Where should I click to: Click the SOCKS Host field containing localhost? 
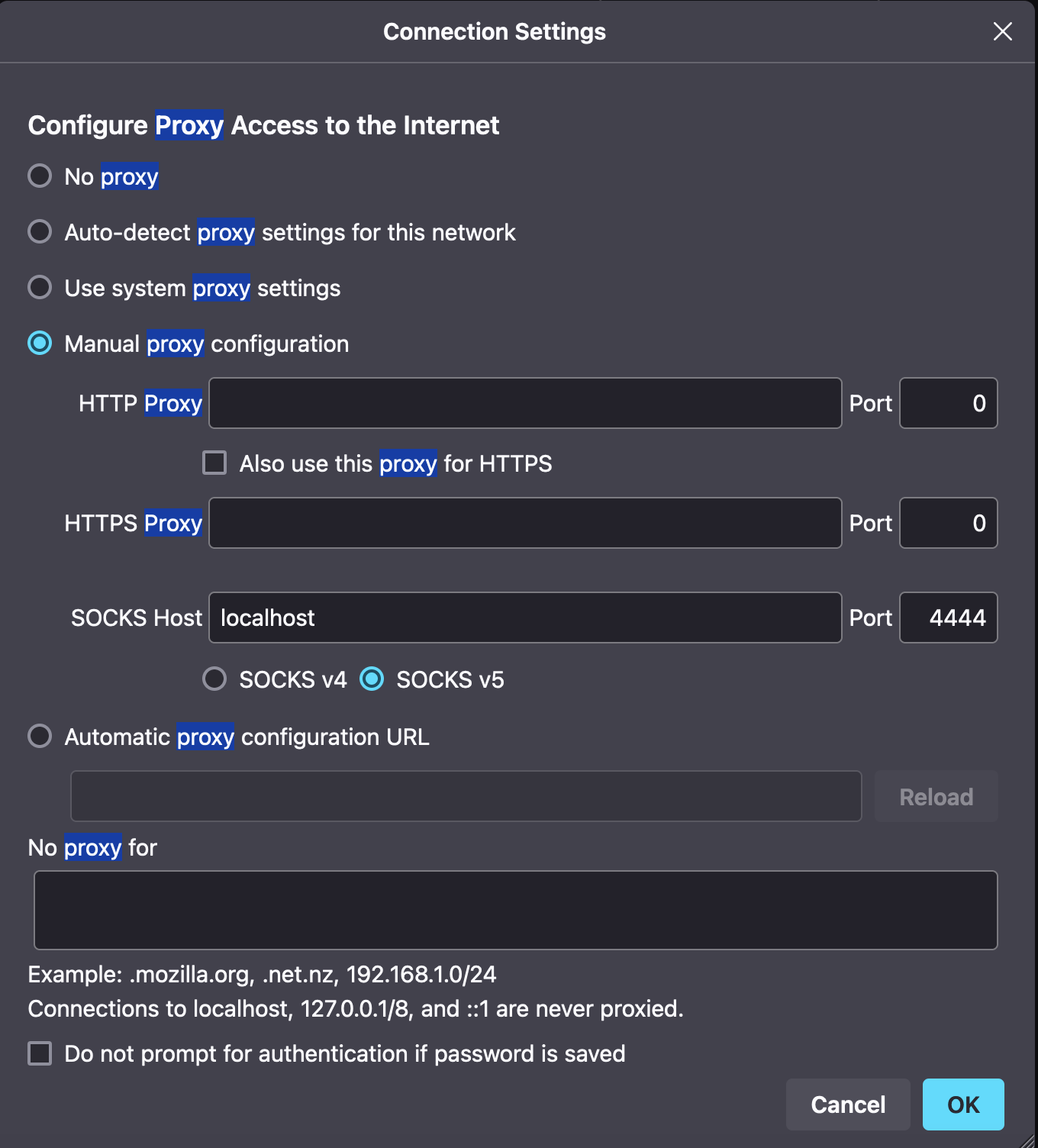[x=525, y=618]
